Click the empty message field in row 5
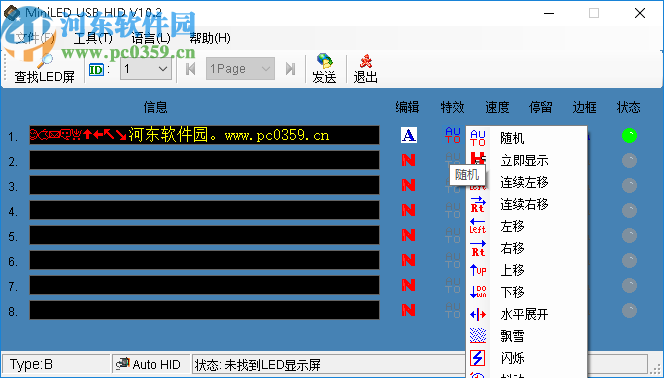The width and height of the screenshot is (664, 378). (204, 235)
